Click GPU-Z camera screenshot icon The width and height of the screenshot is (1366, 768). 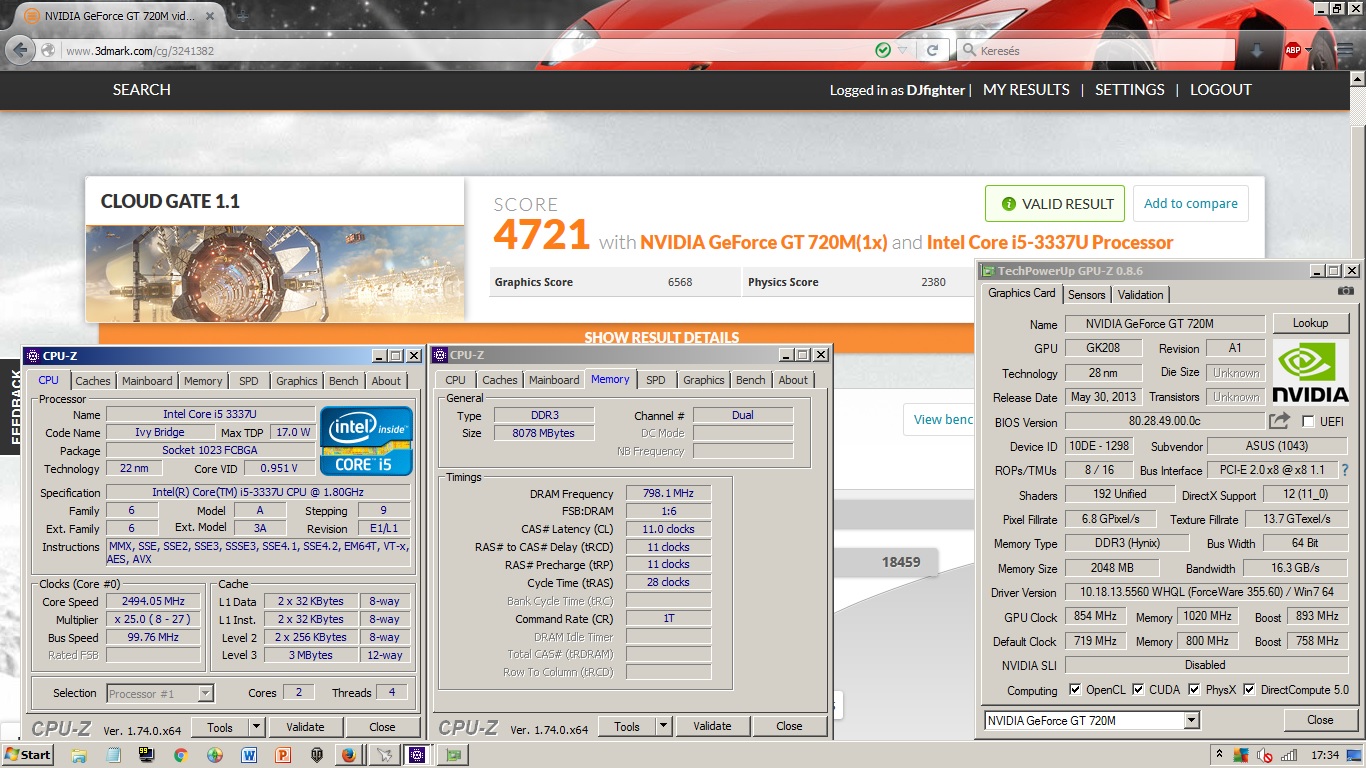(1346, 291)
